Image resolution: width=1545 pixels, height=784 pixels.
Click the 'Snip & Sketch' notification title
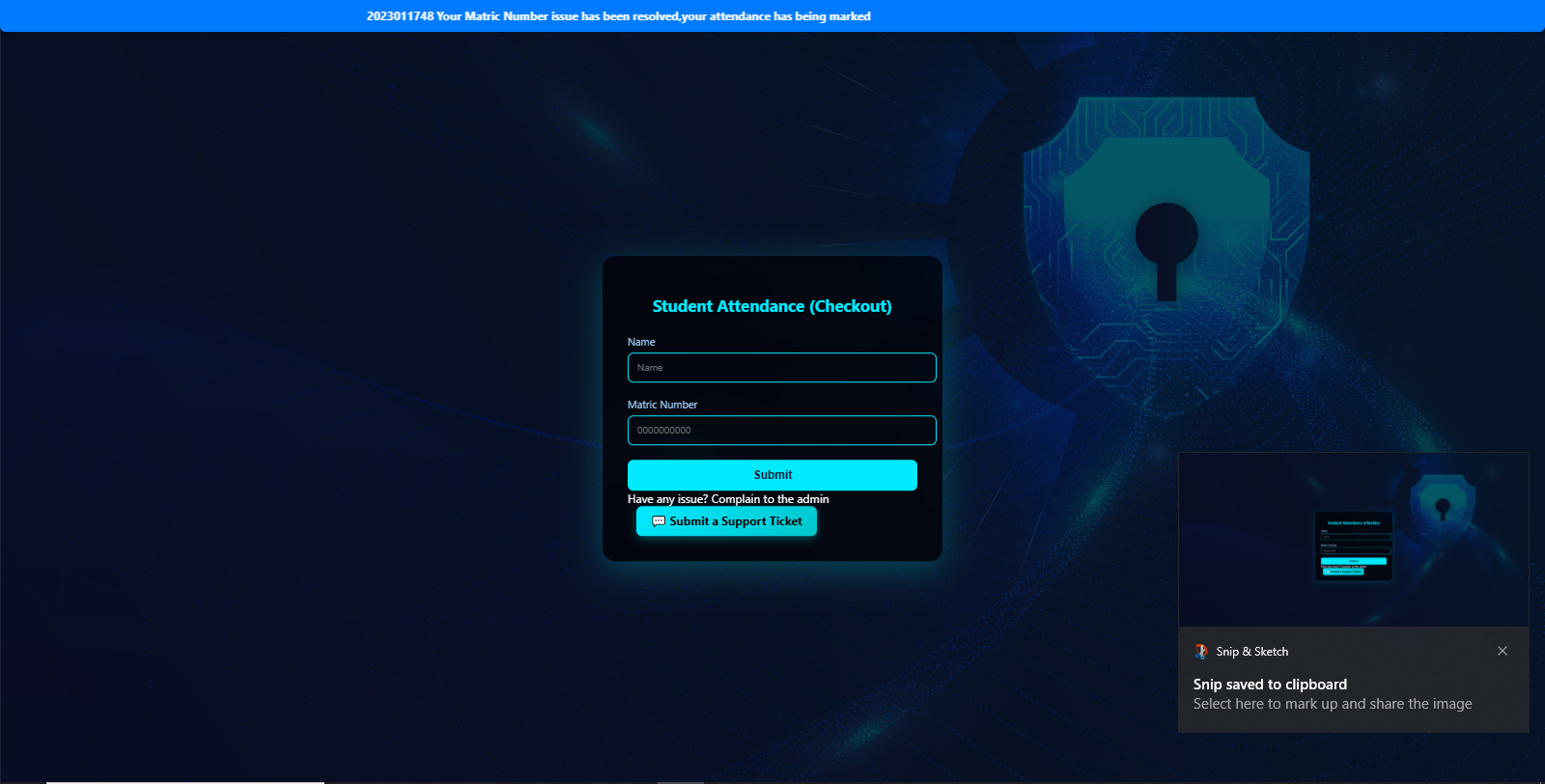(1252, 652)
